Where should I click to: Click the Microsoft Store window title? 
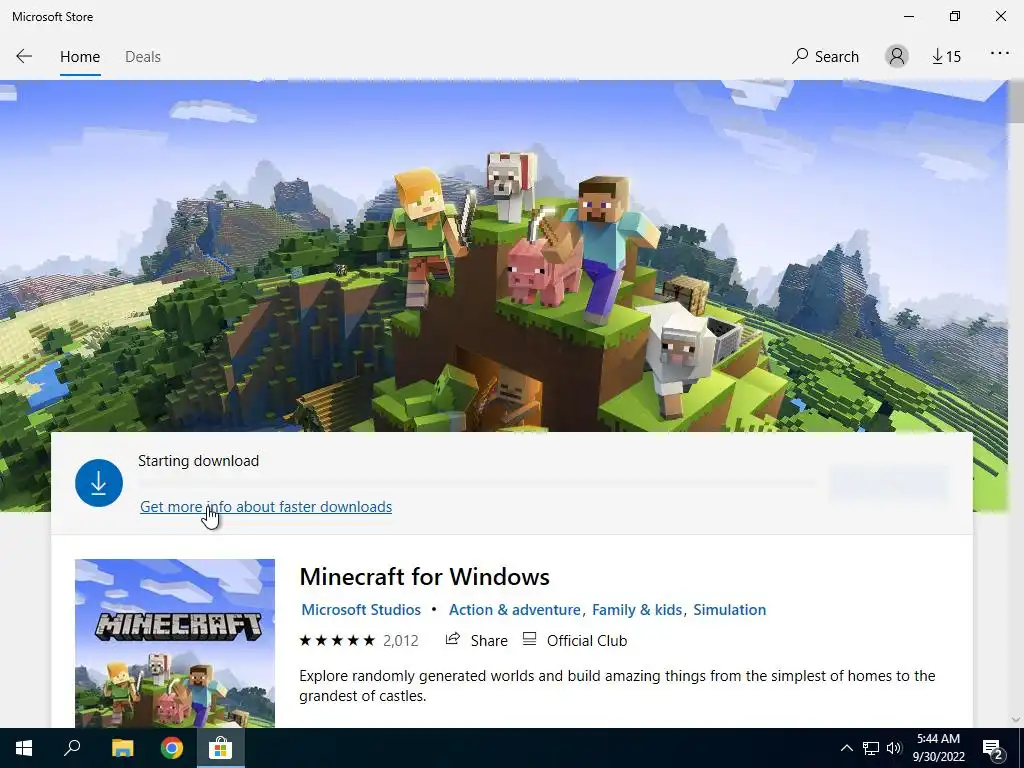tap(52, 17)
